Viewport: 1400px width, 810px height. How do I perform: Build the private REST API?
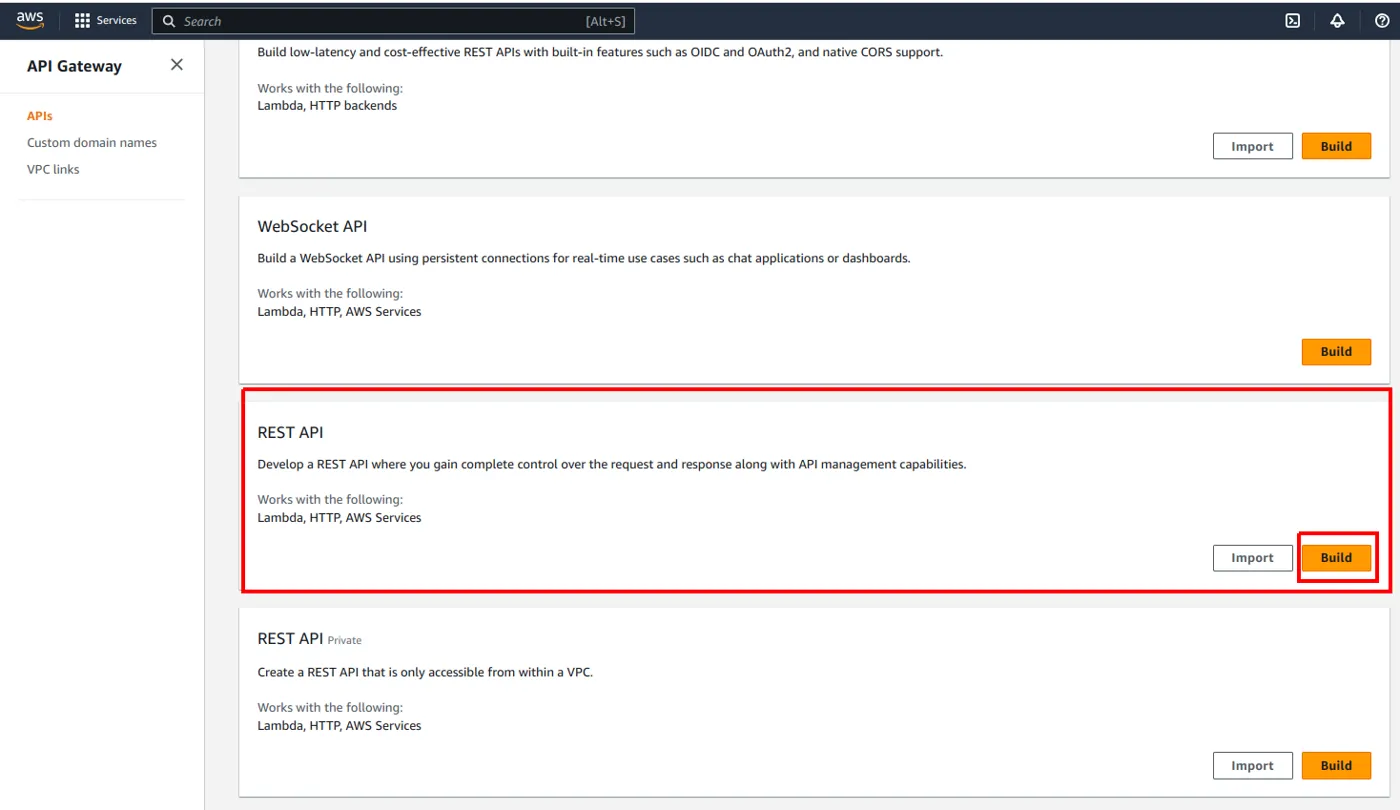coord(1336,766)
